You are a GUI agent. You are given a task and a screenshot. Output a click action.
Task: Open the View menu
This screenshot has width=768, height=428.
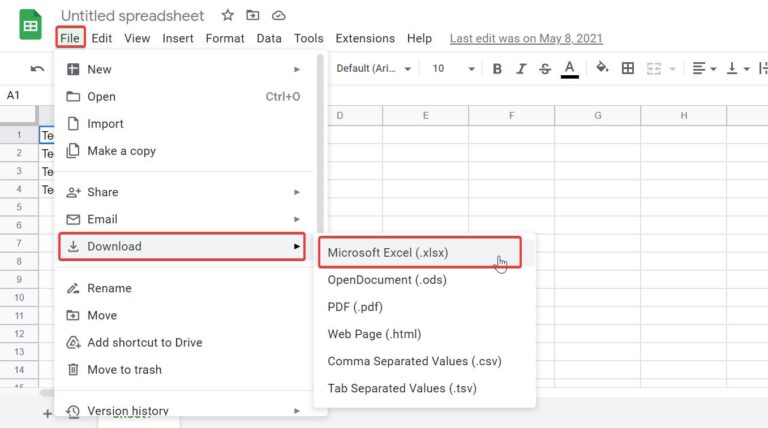[137, 38]
